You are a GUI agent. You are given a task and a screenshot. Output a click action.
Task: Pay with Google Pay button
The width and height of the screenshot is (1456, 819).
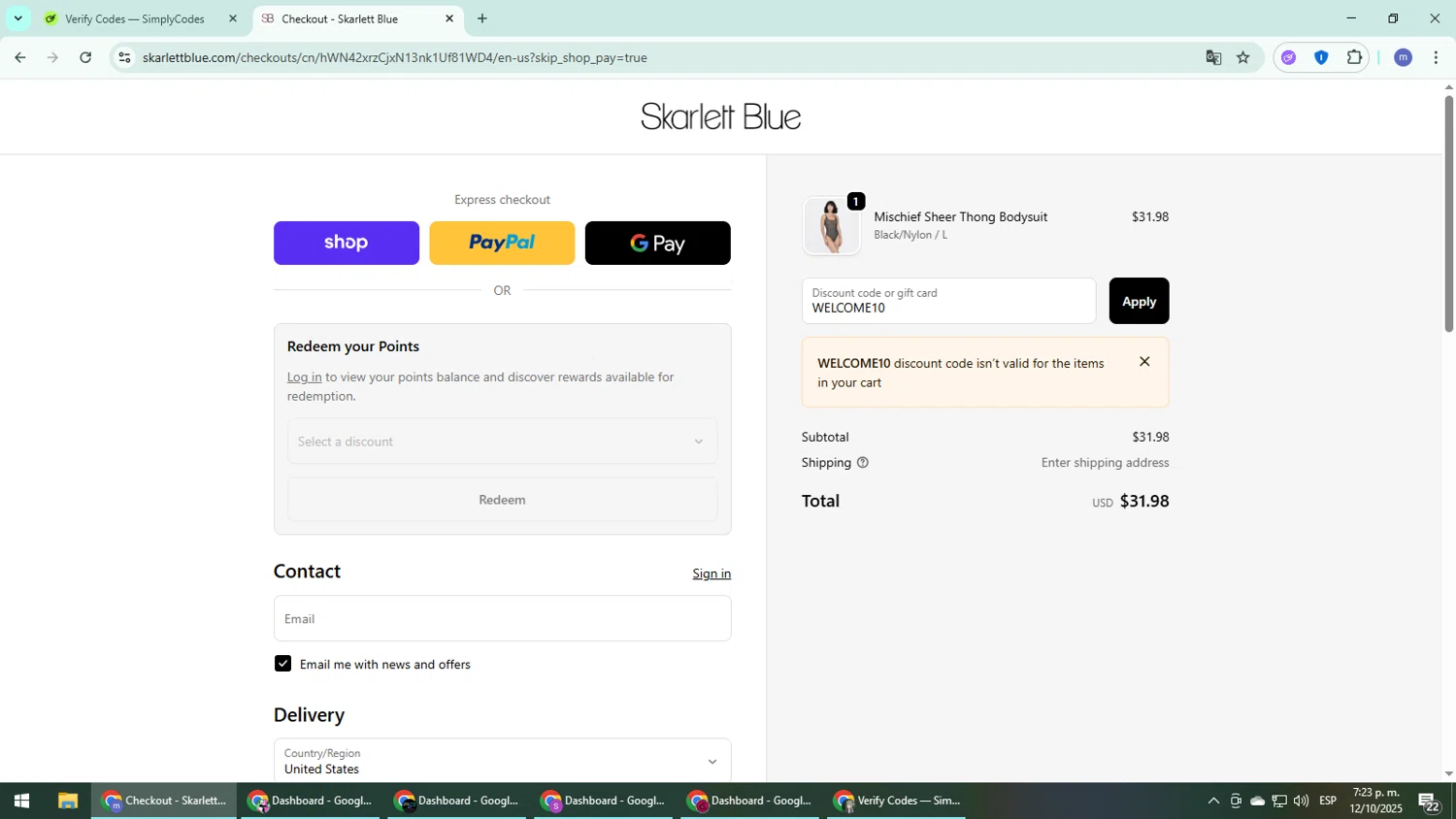pyautogui.click(x=658, y=243)
